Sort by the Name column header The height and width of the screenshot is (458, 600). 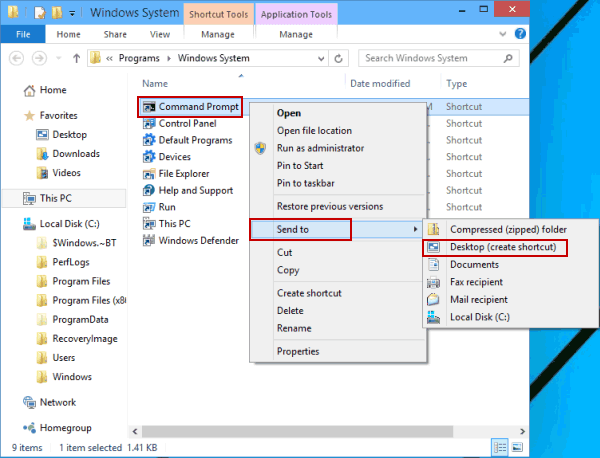(x=155, y=83)
